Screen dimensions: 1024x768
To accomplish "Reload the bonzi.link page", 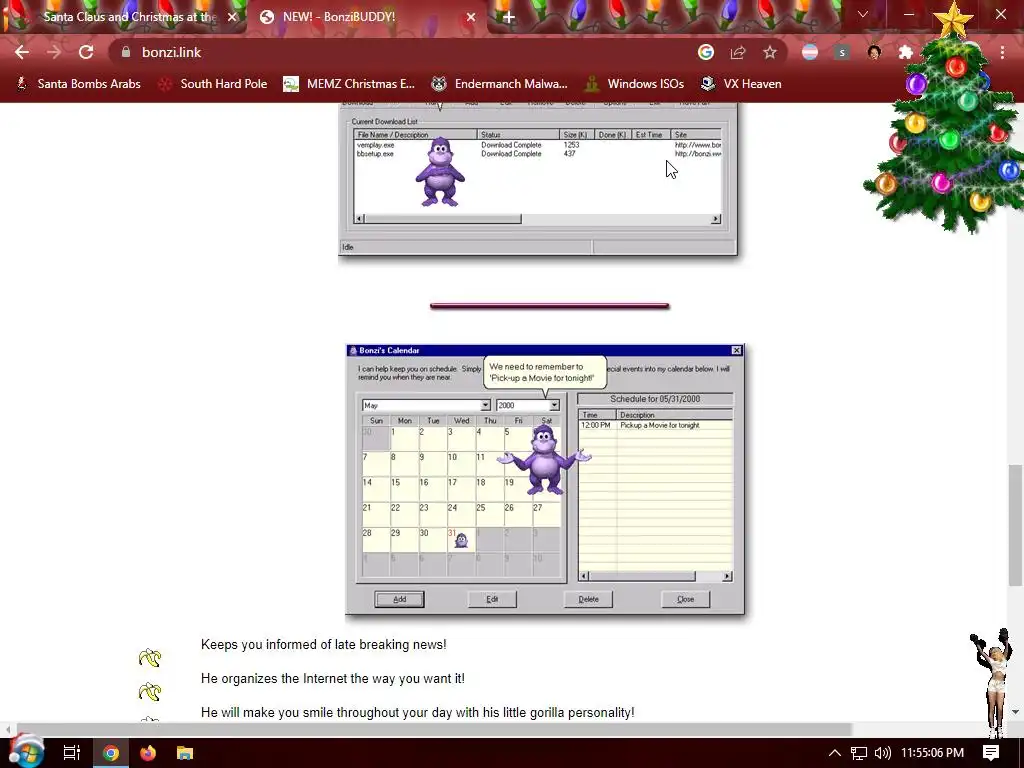I will click(86, 52).
